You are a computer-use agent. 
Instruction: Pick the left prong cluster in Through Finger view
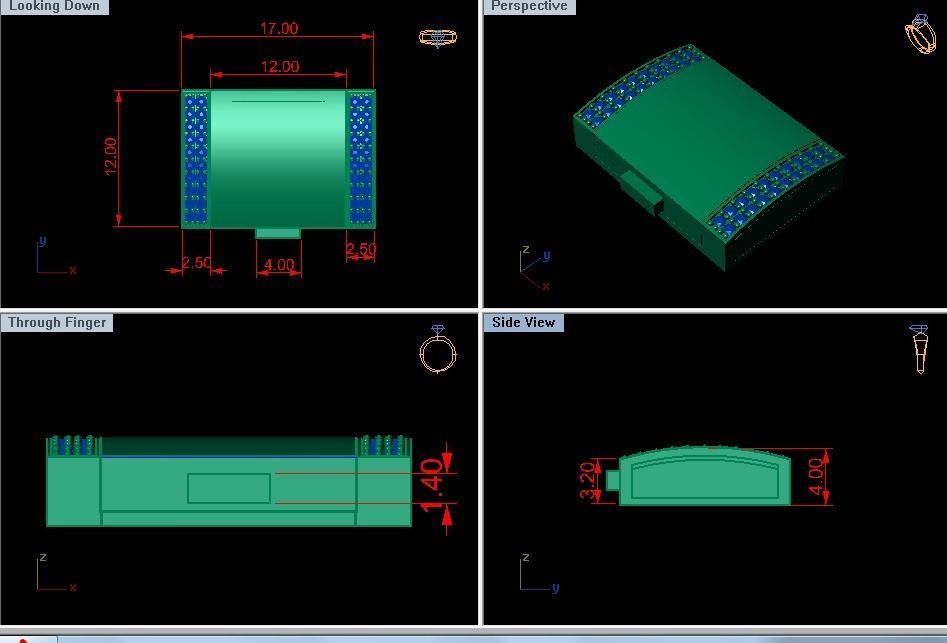pos(74,446)
